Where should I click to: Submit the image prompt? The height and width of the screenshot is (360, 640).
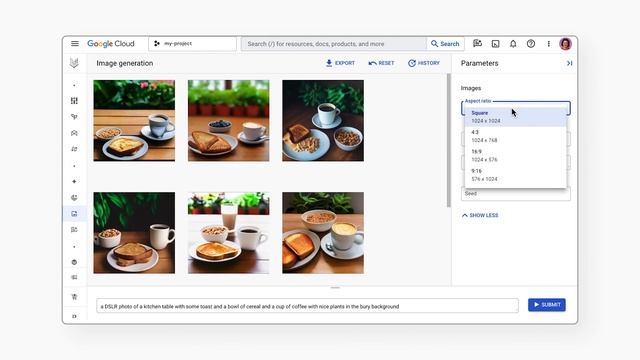(547, 305)
